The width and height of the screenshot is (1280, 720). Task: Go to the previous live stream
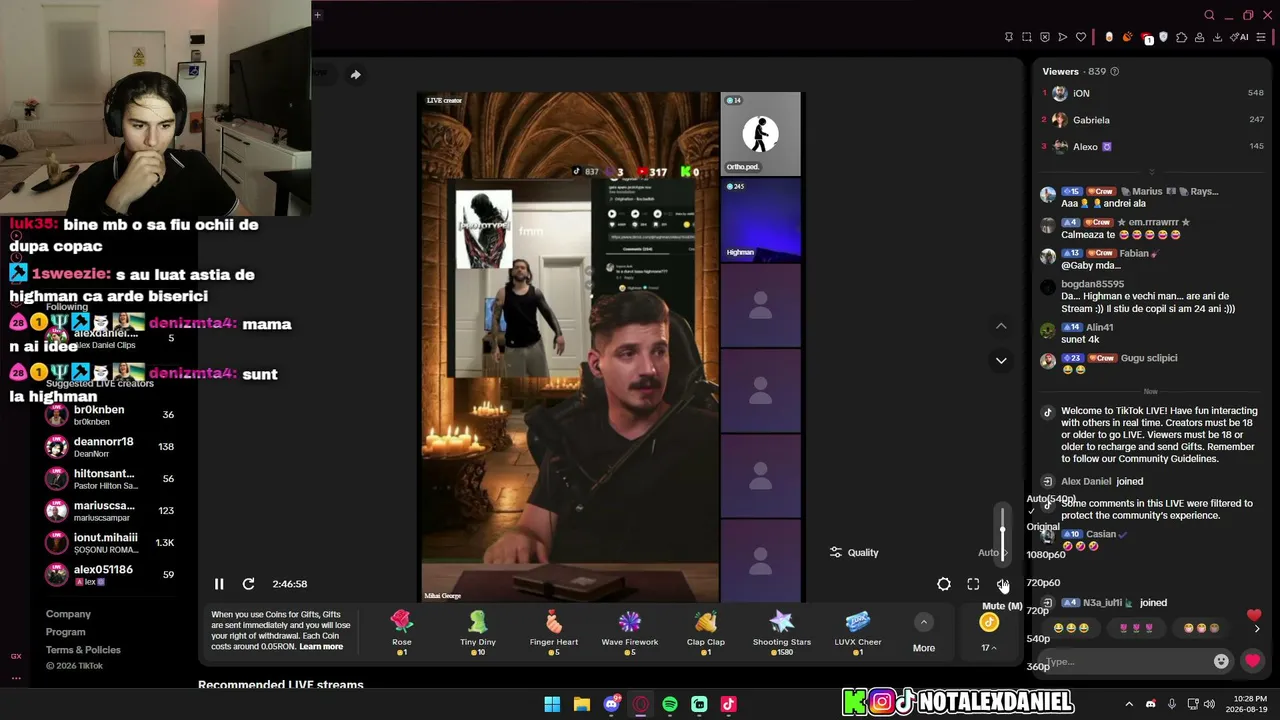coord(1001,326)
